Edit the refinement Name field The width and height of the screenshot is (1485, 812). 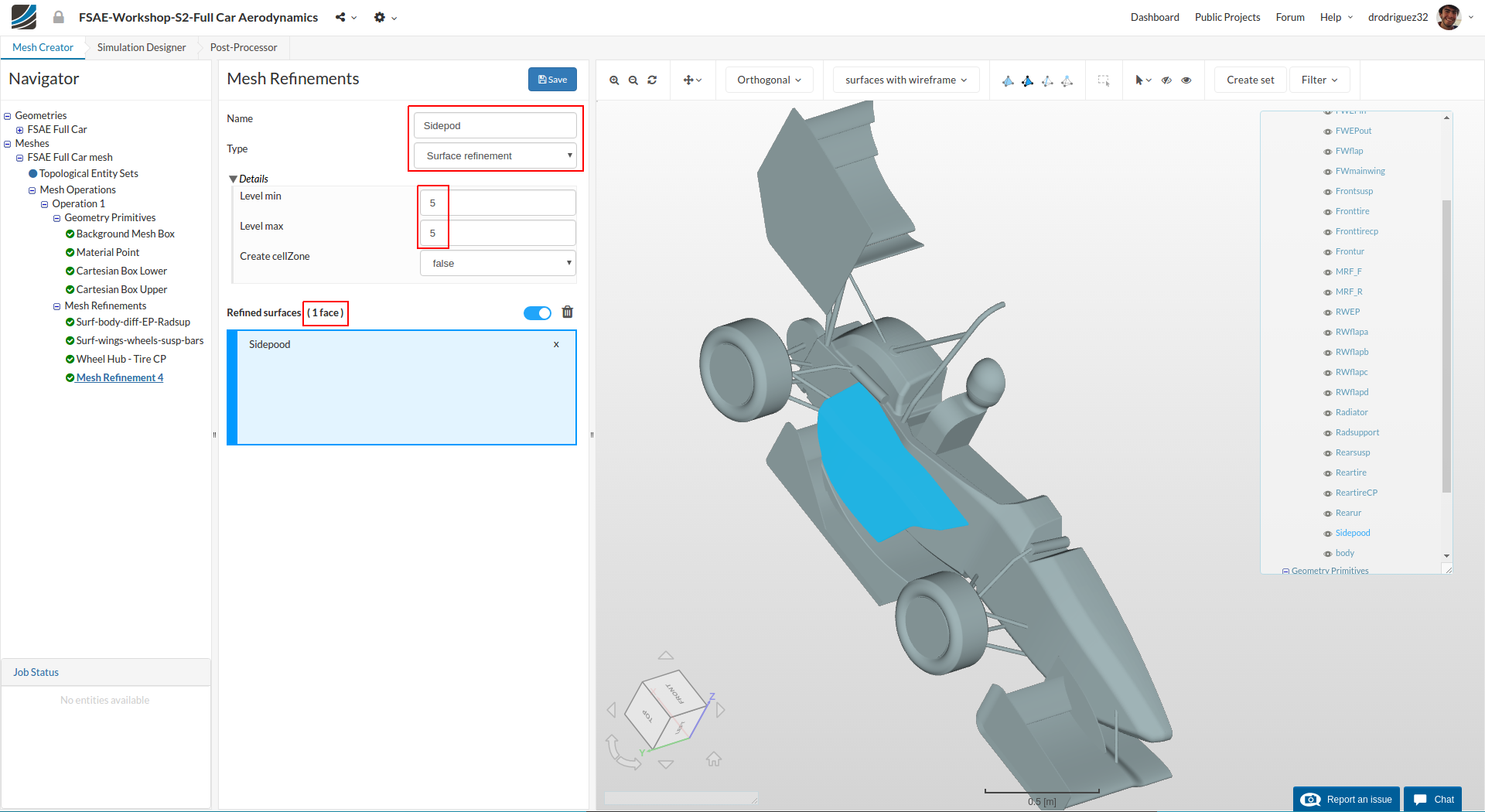point(495,126)
